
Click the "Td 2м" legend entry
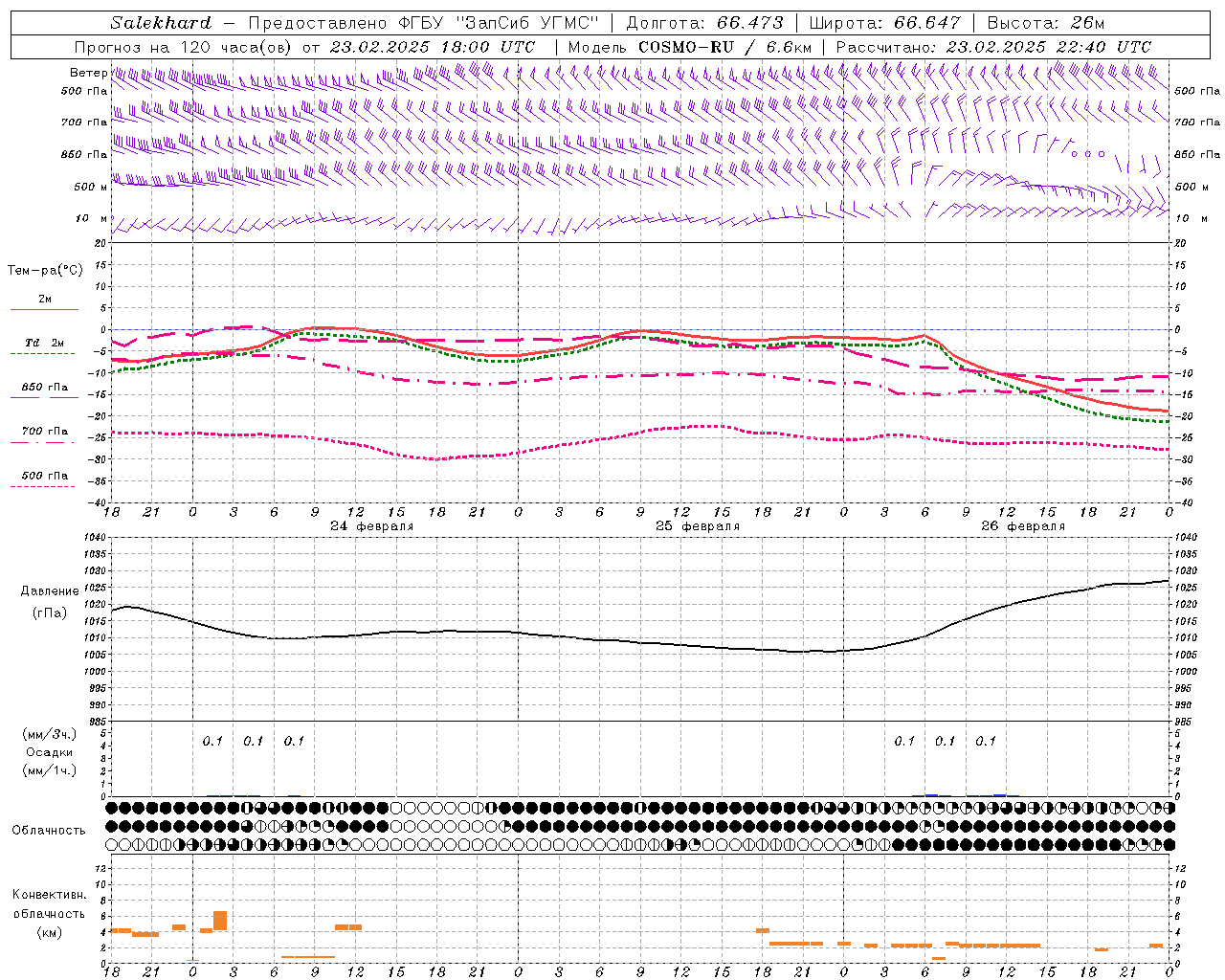(45, 343)
